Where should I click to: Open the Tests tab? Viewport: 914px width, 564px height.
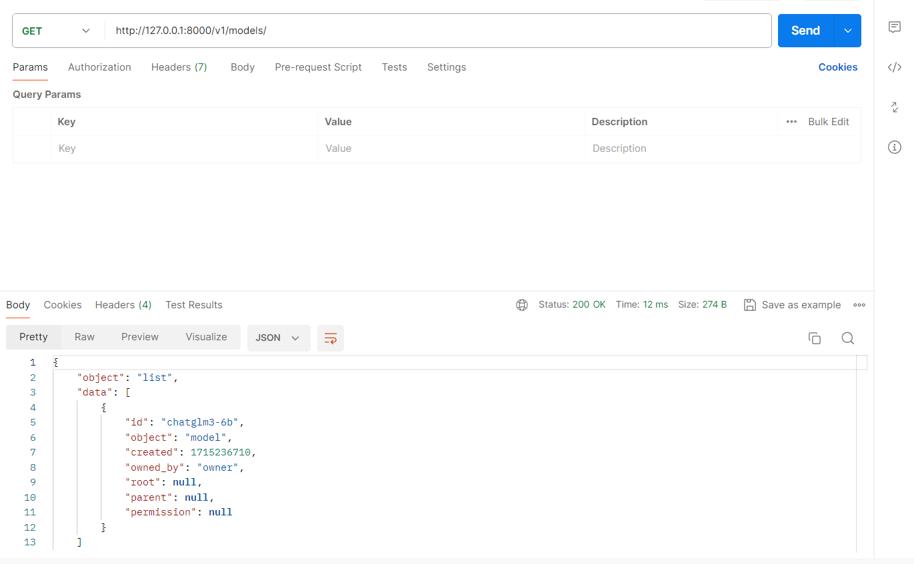(394, 67)
